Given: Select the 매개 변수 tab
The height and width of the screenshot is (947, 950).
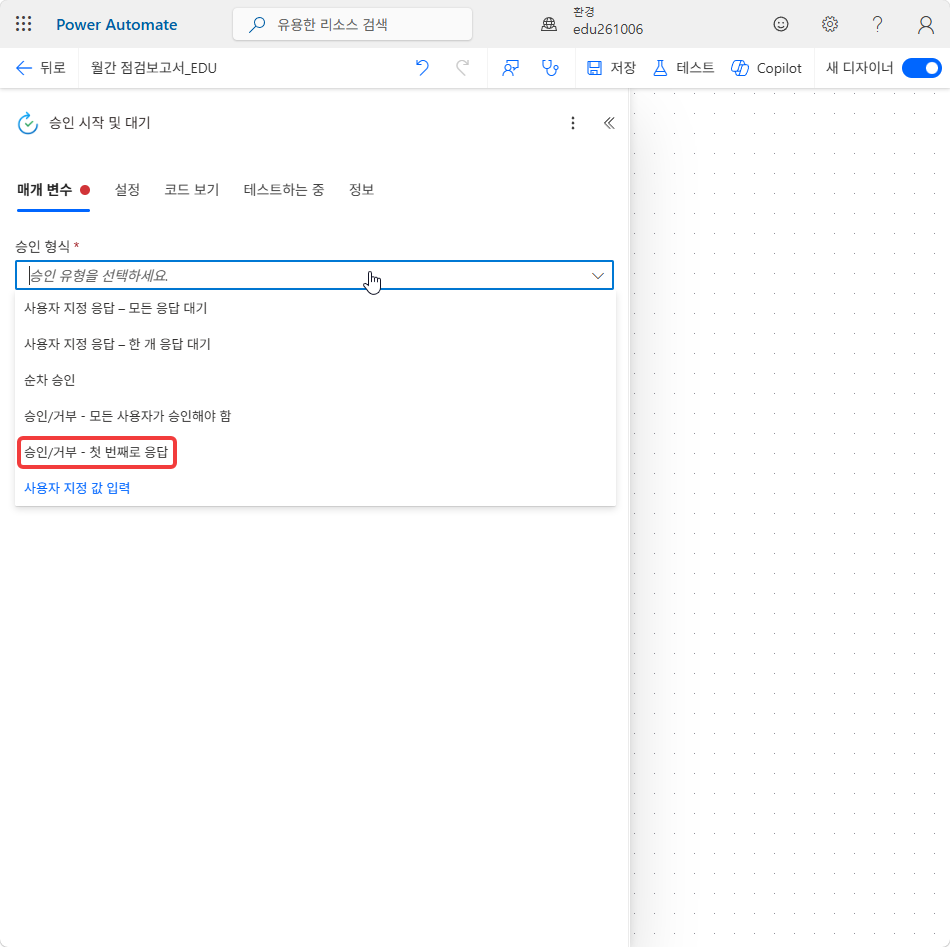Looking at the screenshot, I should [x=53, y=190].
